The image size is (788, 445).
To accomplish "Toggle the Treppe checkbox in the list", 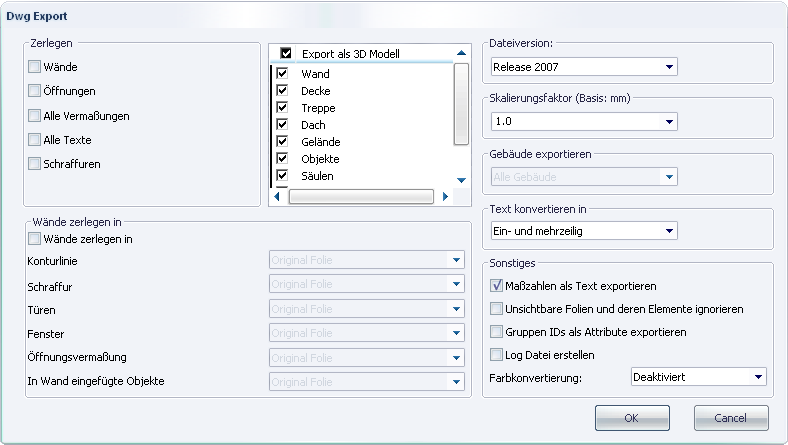I will pos(282,108).
